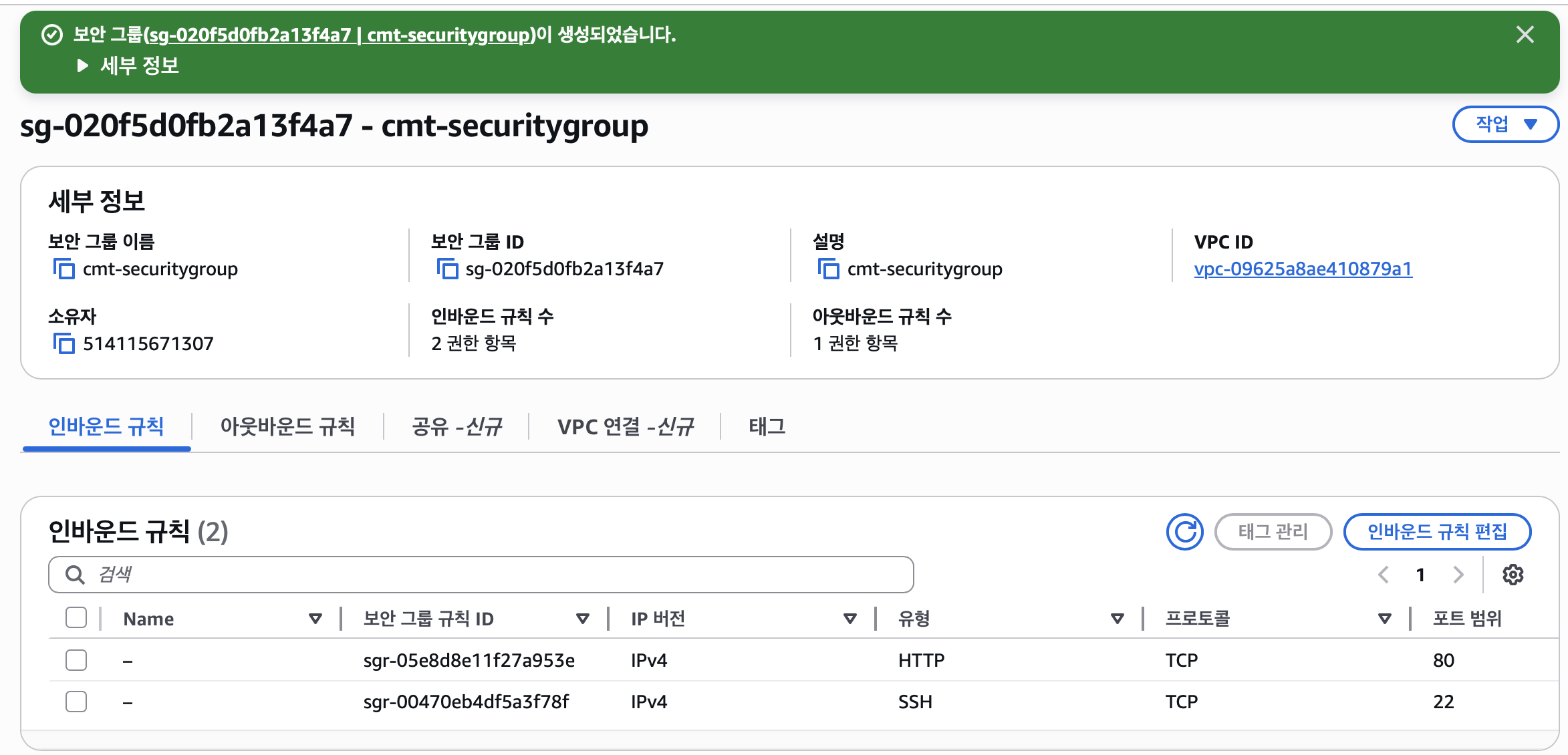Go to next page of rules

coord(1458,575)
